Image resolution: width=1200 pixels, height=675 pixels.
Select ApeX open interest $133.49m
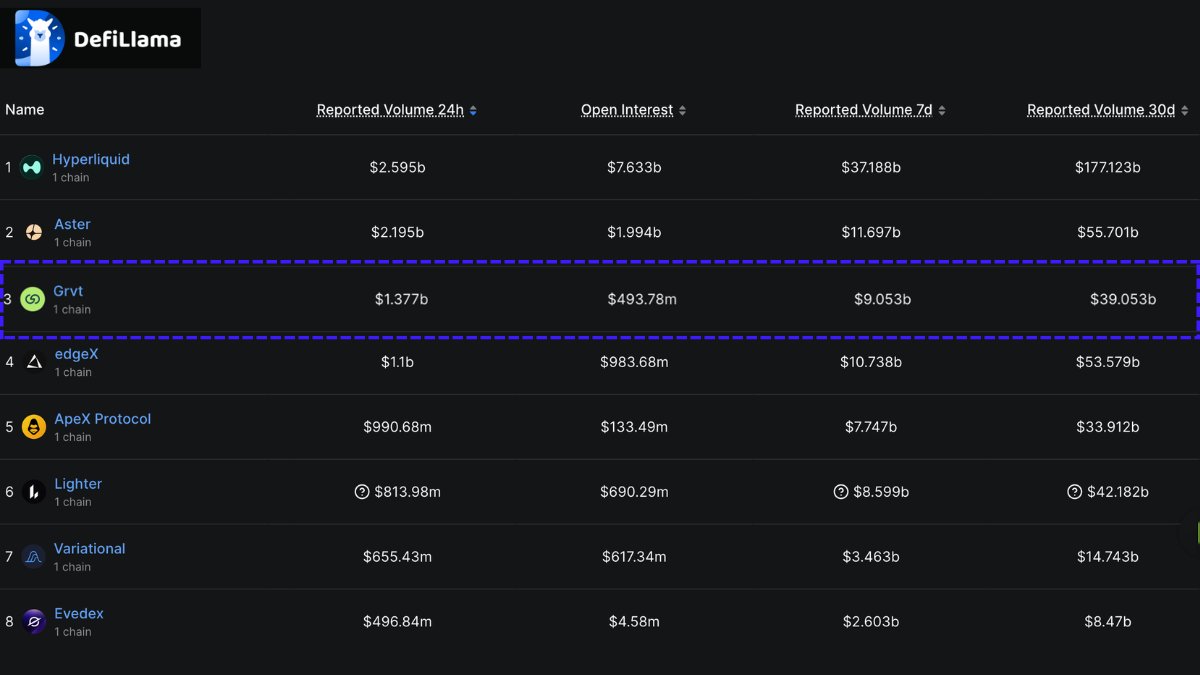tap(634, 427)
